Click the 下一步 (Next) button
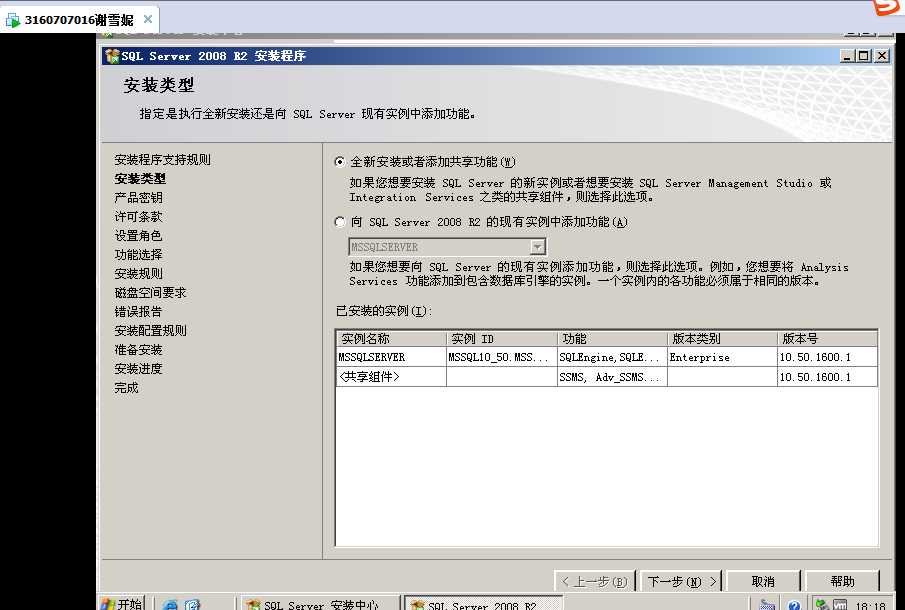Image resolution: width=905 pixels, height=610 pixels. point(681,581)
